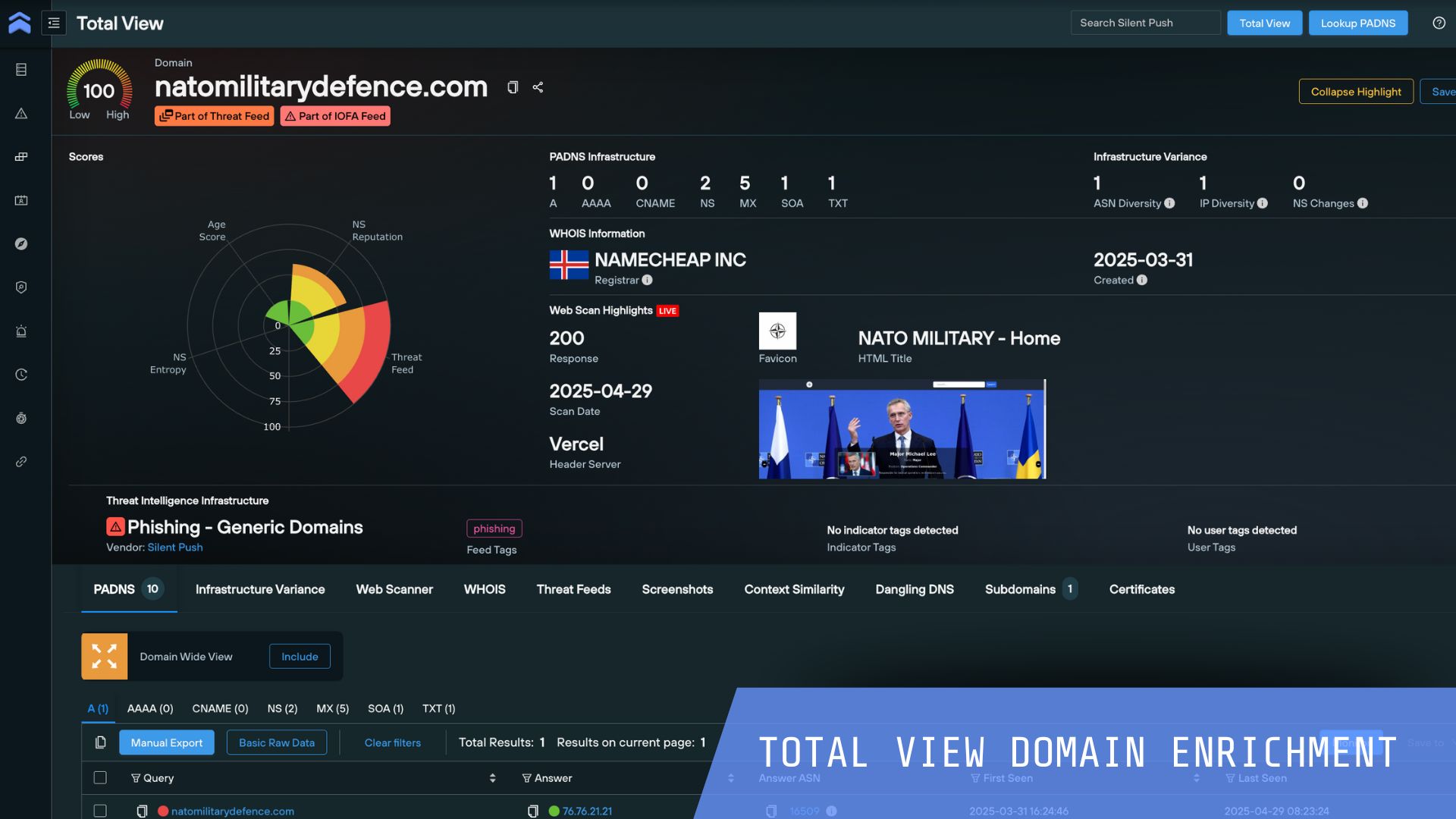Image resolution: width=1456 pixels, height=819 pixels.
Task: Click the Manual Export button
Action: [166, 742]
